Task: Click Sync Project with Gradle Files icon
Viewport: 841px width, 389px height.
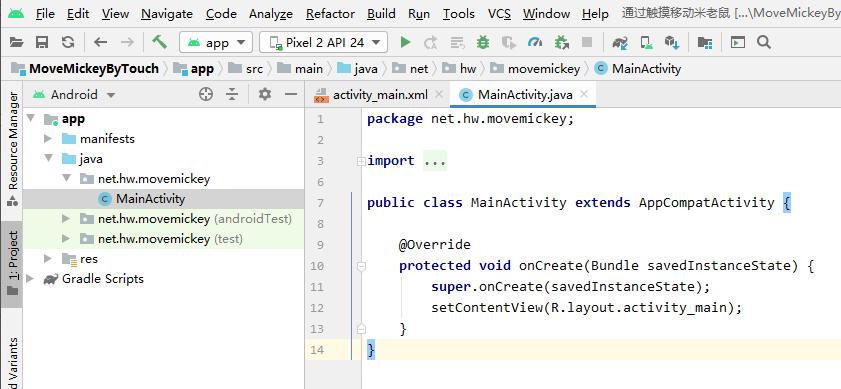Action: pos(620,42)
